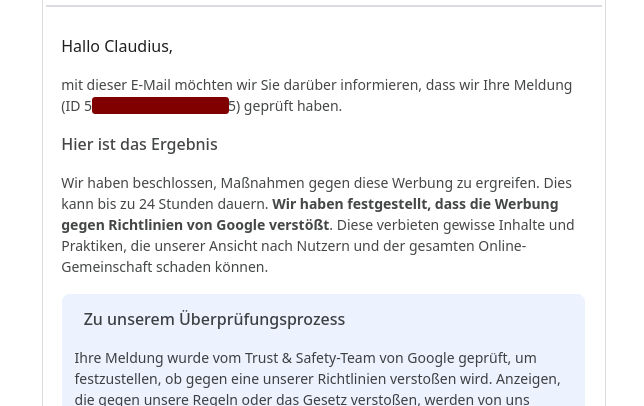
Task: Click "Maßnahmen gegen diese Werbung" phrase
Action: pyautogui.click(x=331, y=183)
